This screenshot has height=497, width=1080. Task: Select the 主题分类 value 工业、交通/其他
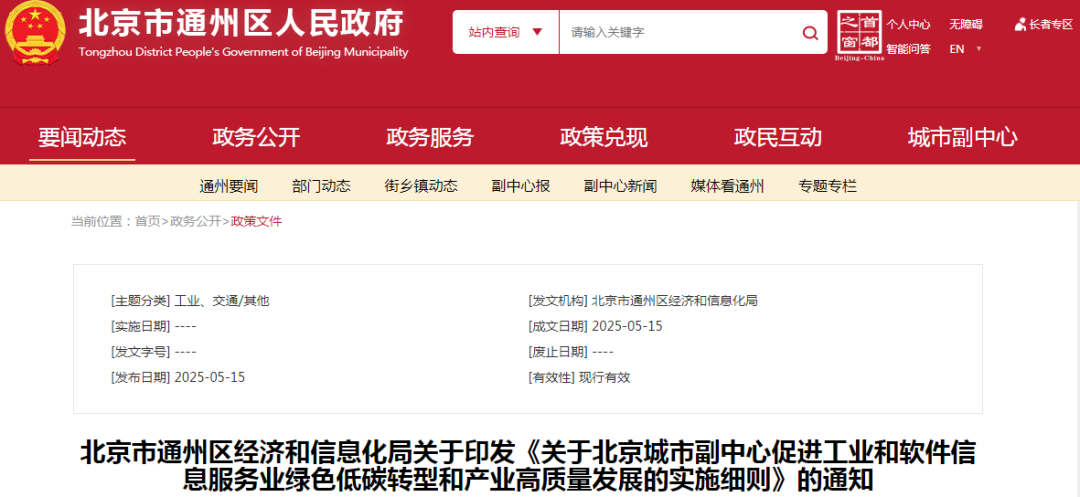[222, 301]
